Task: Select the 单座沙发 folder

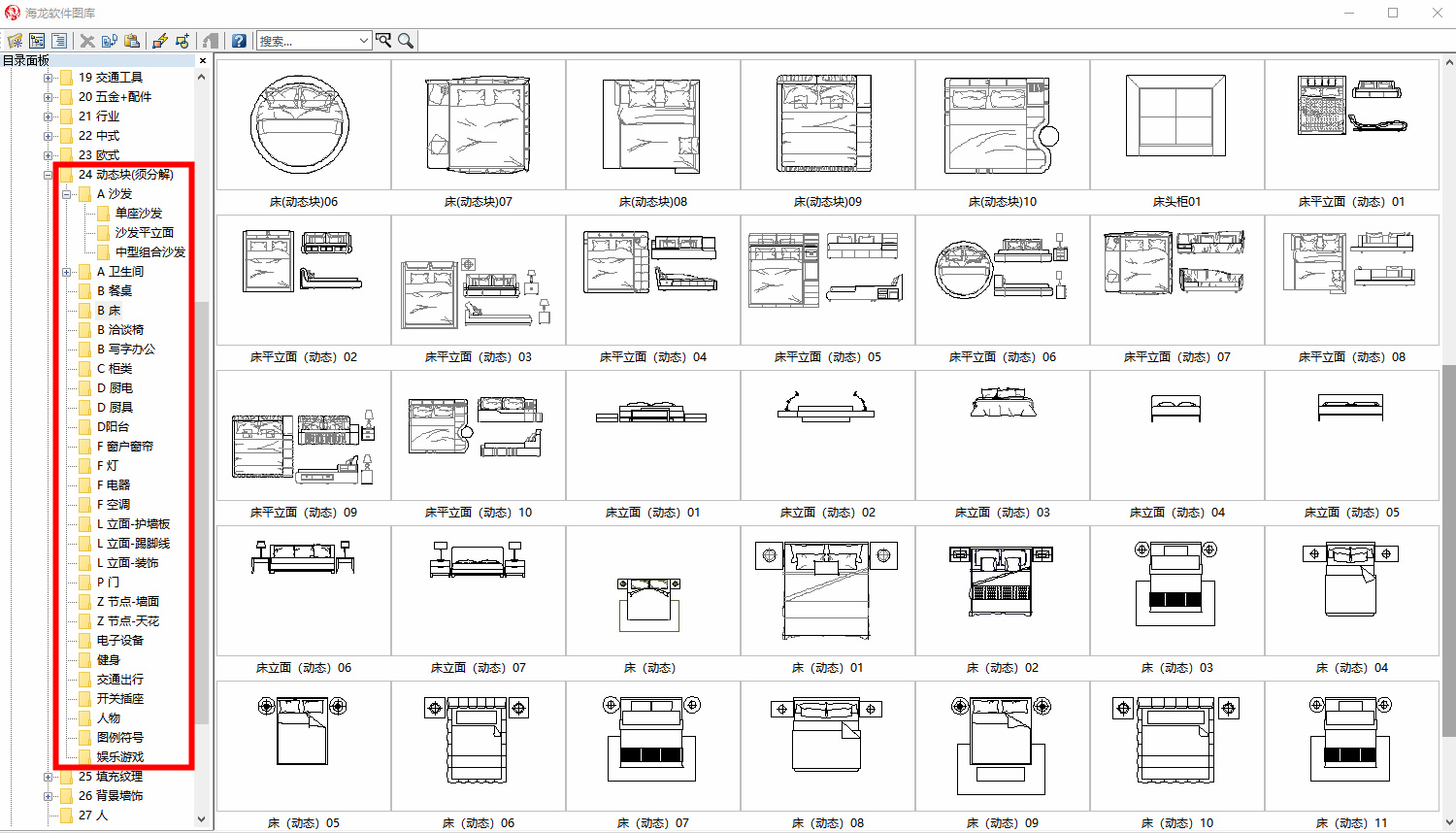Action: tap(138, 214)
